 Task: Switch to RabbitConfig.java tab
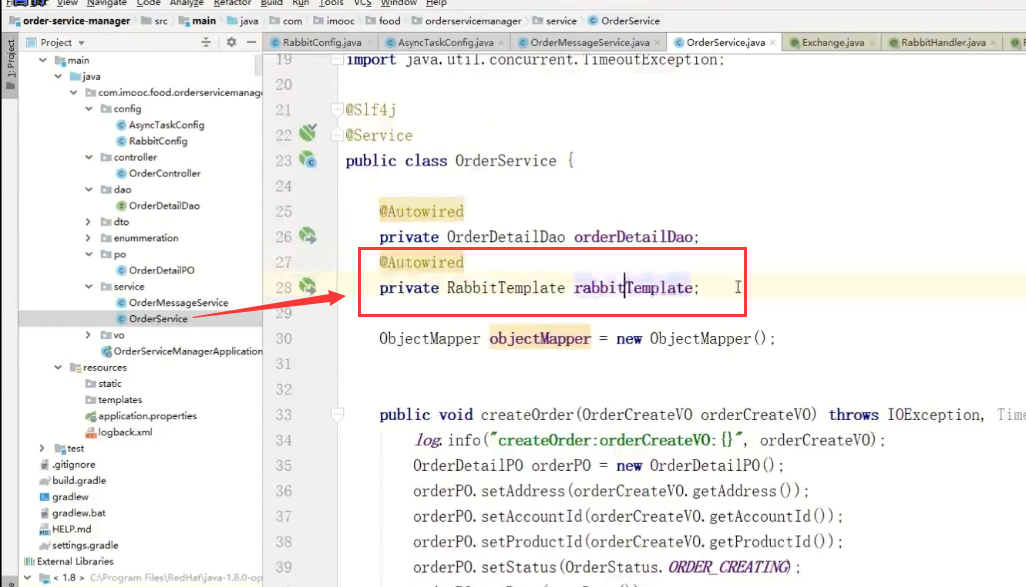pos(321,43)
